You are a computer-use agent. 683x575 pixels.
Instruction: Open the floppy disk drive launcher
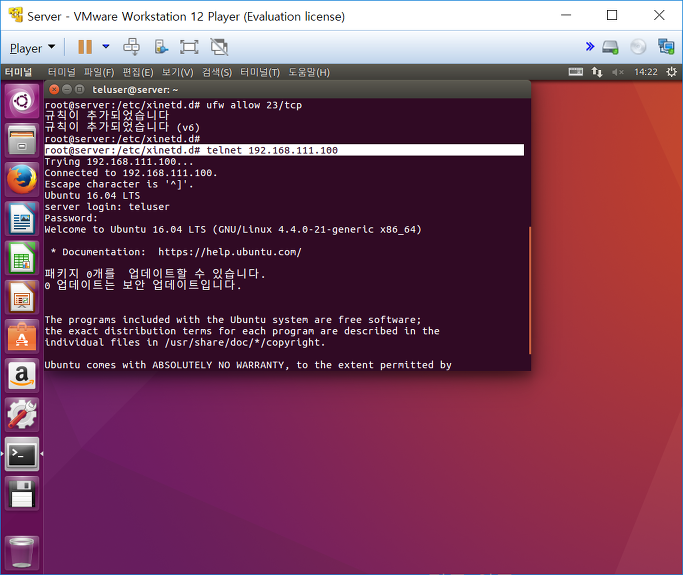(x=22, y=493)
